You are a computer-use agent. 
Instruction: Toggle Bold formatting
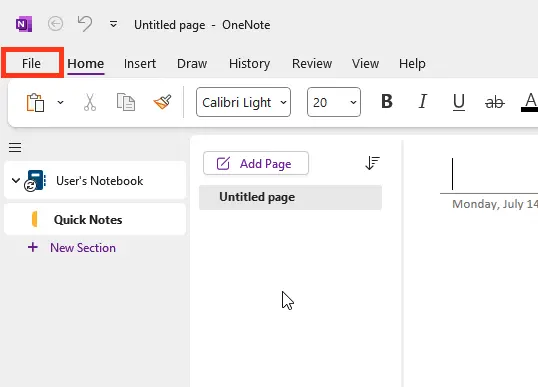point(387,102)
